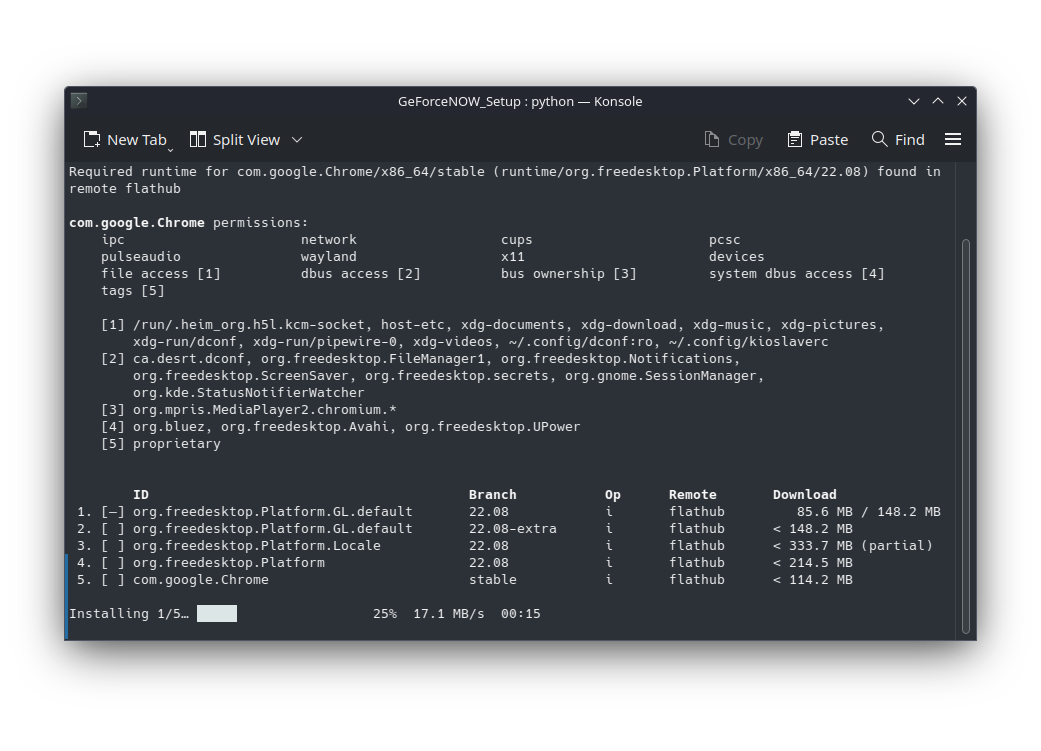1041x751 pixels.
Task: Click the 'wayland' permission text
Action: pyautogui.click(x=329, y=257)
